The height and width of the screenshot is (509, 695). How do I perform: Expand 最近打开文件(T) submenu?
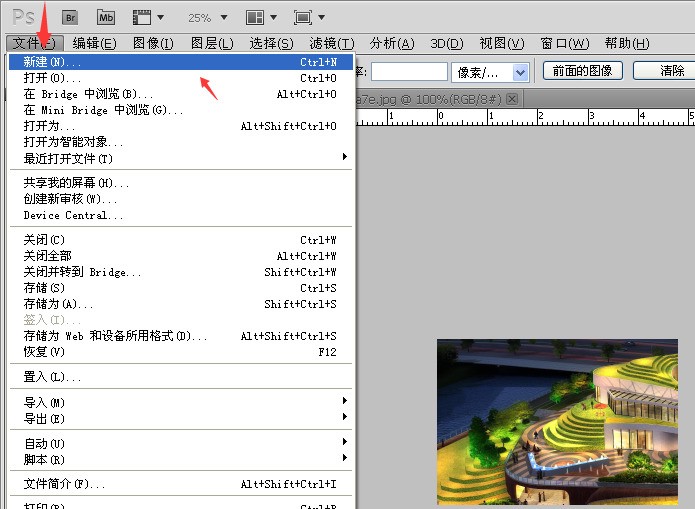click(181, 158)
